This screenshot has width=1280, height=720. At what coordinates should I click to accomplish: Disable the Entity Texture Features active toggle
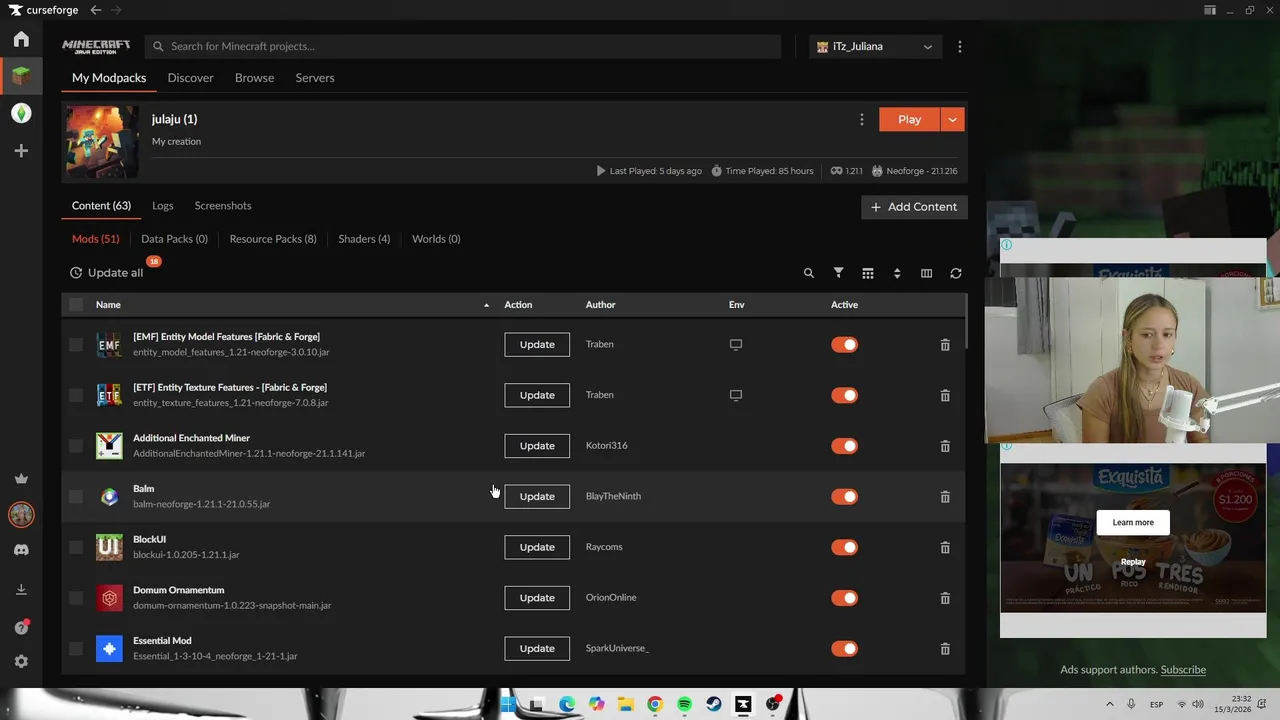845,395
